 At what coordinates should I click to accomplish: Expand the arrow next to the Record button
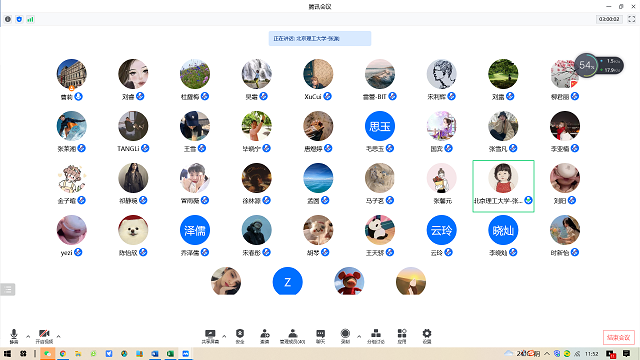pyautogui.click(x=359, y=337)
